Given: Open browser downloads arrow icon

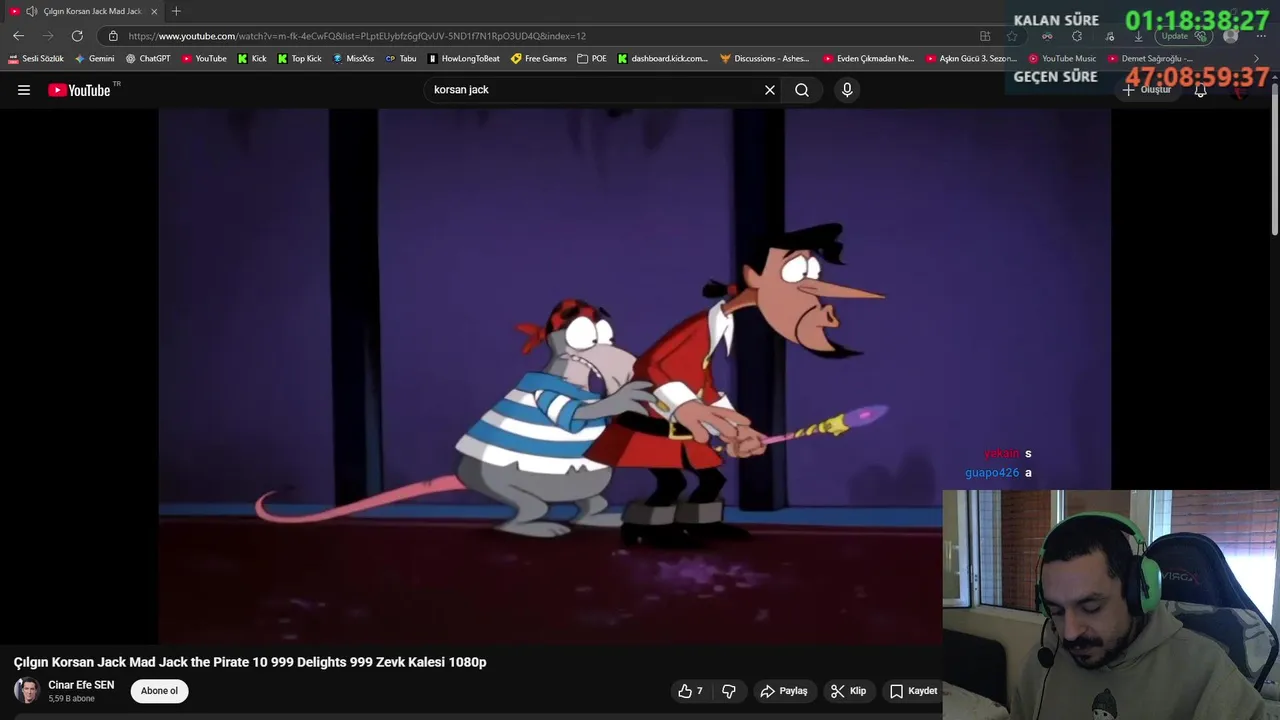Looking at the screenshot, I should pyautogui.click(x=1138, y=36).
